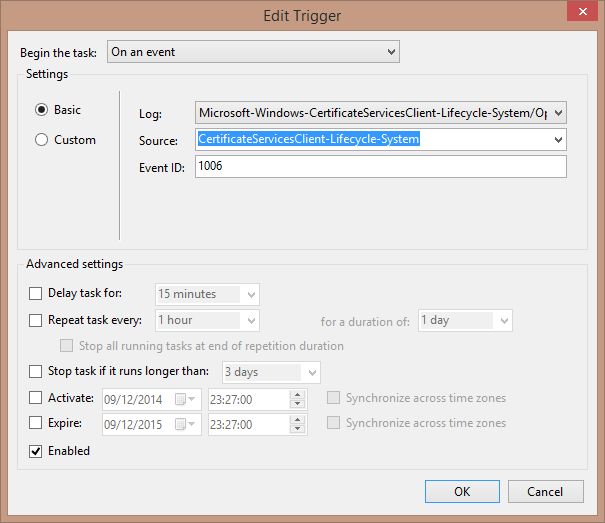The width and height of the screenshot is (605, 523).
Task: Select the Basic radio button
Action: pos(42,110)
